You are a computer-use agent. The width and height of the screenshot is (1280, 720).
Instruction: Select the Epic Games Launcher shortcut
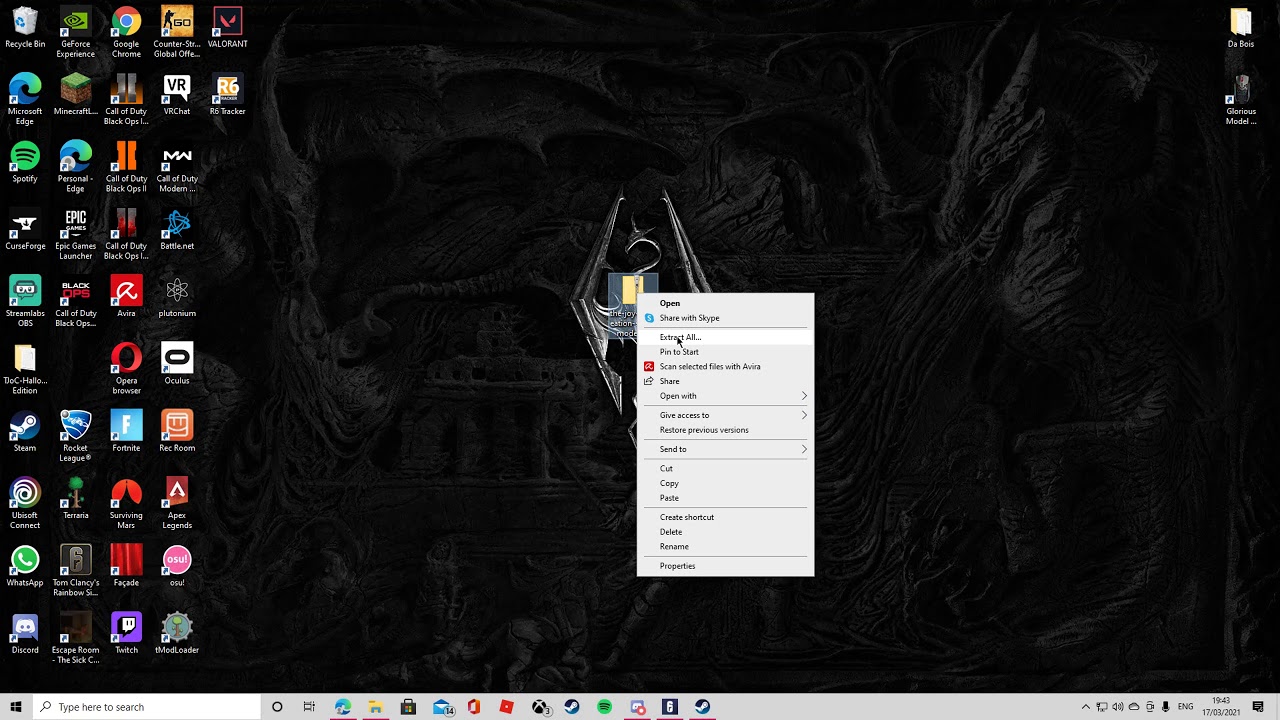click(75, 235)
